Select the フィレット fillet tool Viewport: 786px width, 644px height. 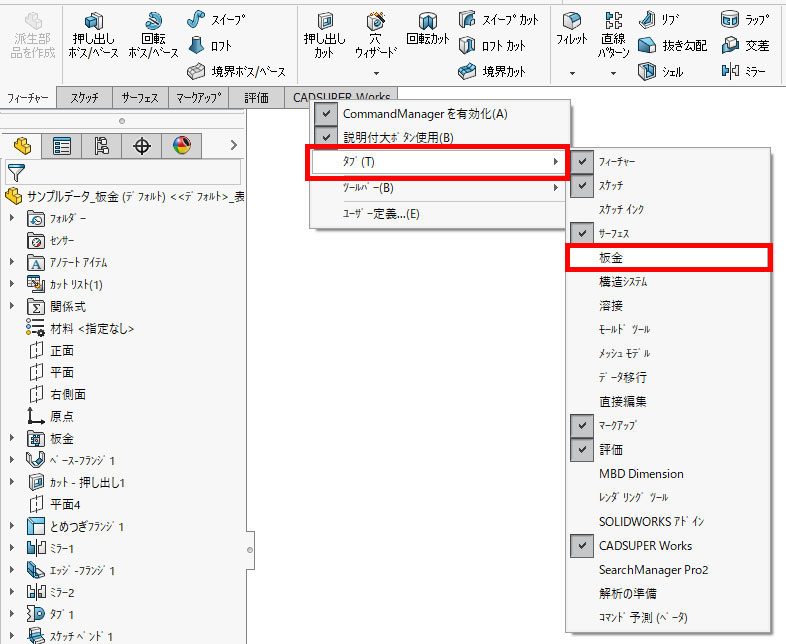click(x=572, y=22)
